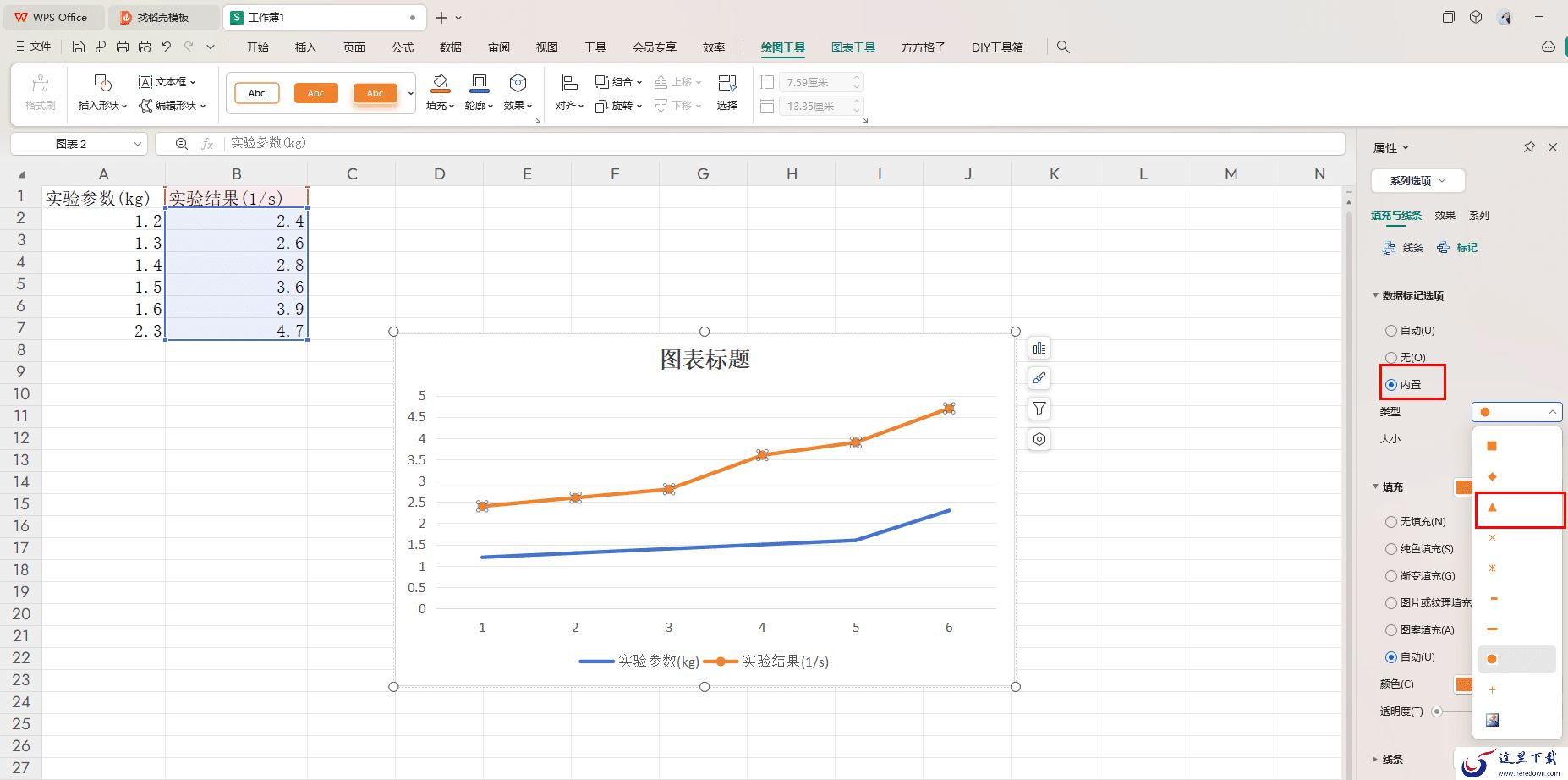Click the chart filter funnel button
This screenshot has width=1568, height=780.
pos(1039,409)
